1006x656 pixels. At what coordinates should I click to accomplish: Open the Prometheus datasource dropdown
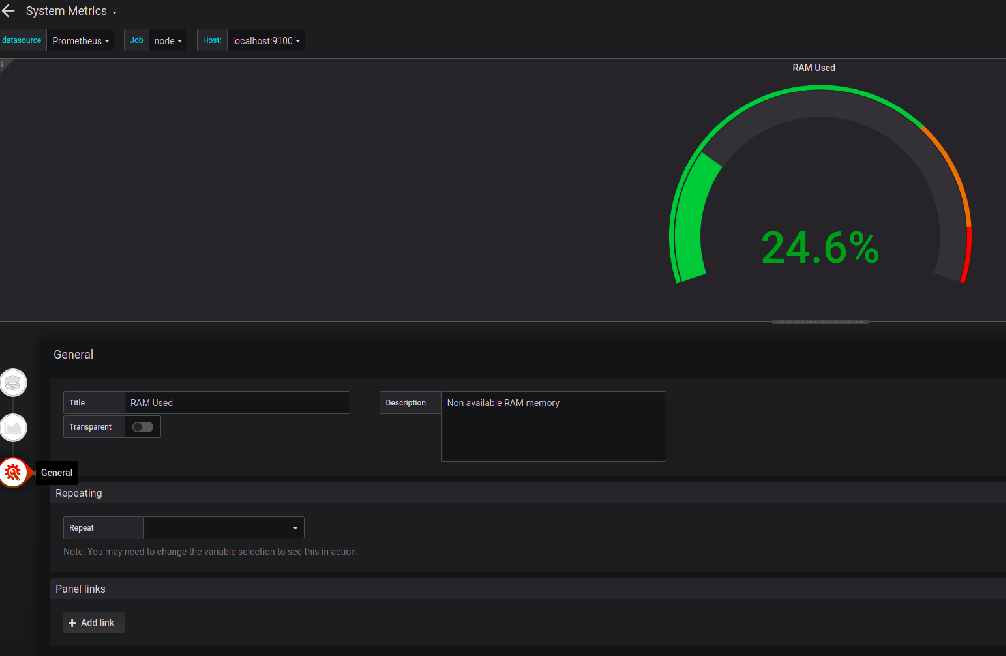tap(80, 40)
